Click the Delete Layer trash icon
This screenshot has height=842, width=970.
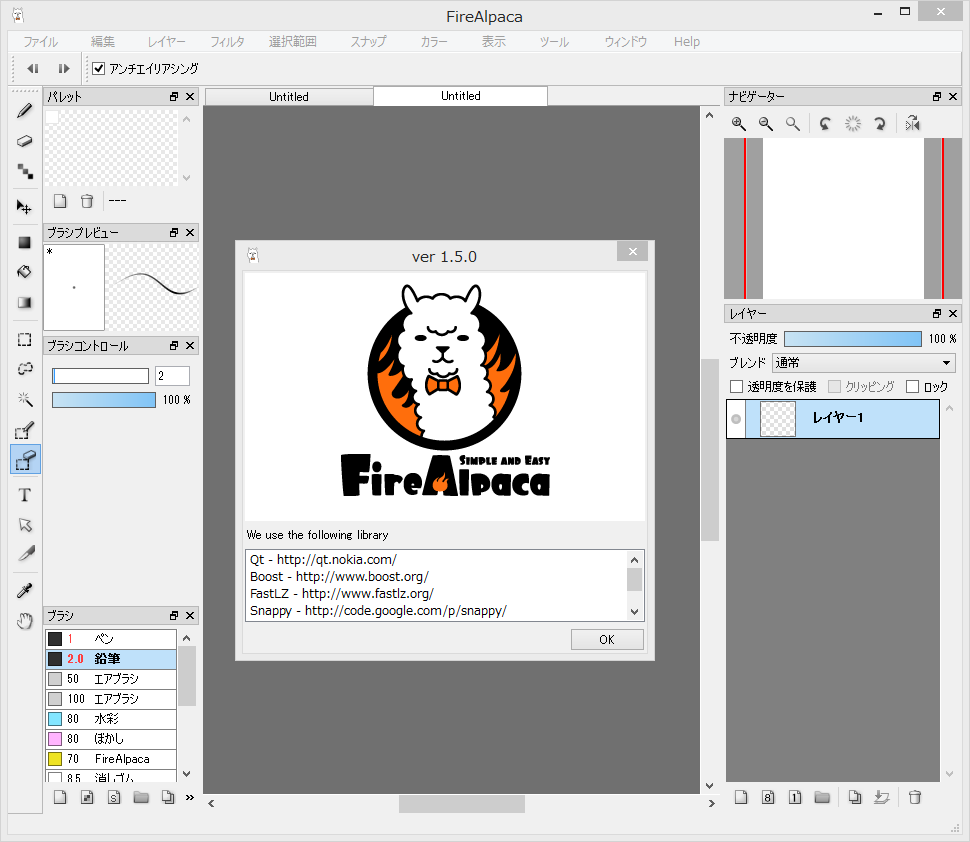coord(914,797)
